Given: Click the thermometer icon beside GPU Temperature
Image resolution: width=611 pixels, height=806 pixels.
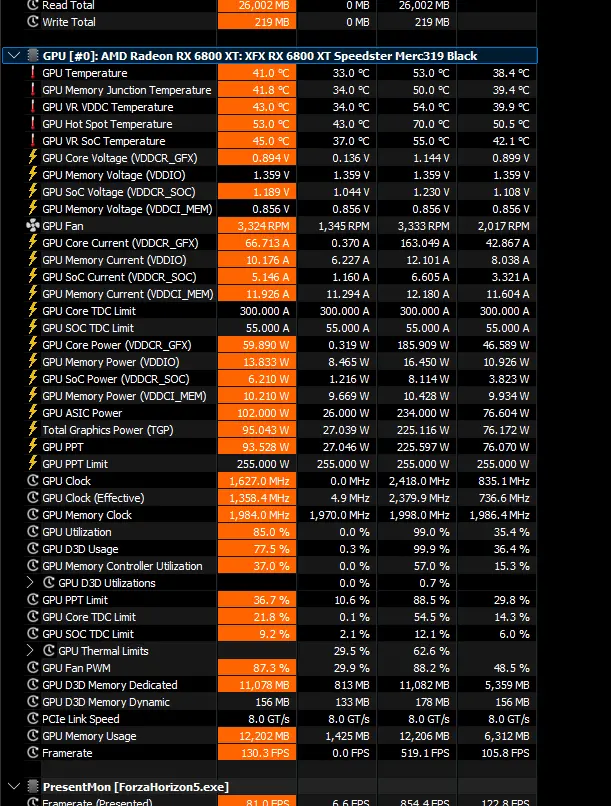Looking at the screenshot, I should tap(33, 72).
